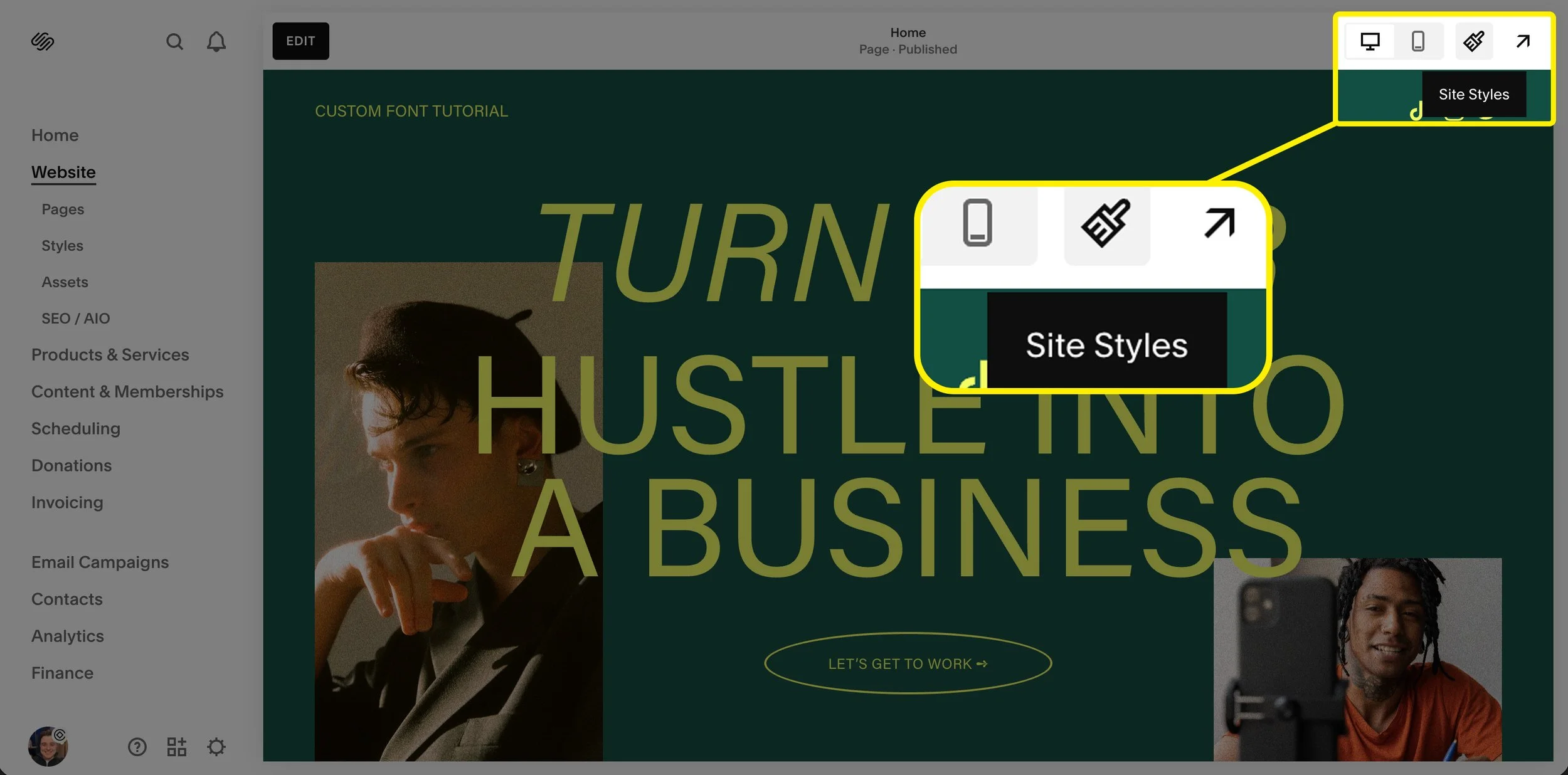Open site in new tab arrow
The width and height of the screenshot is (1568, 775).
click(x=1523, y=41)
